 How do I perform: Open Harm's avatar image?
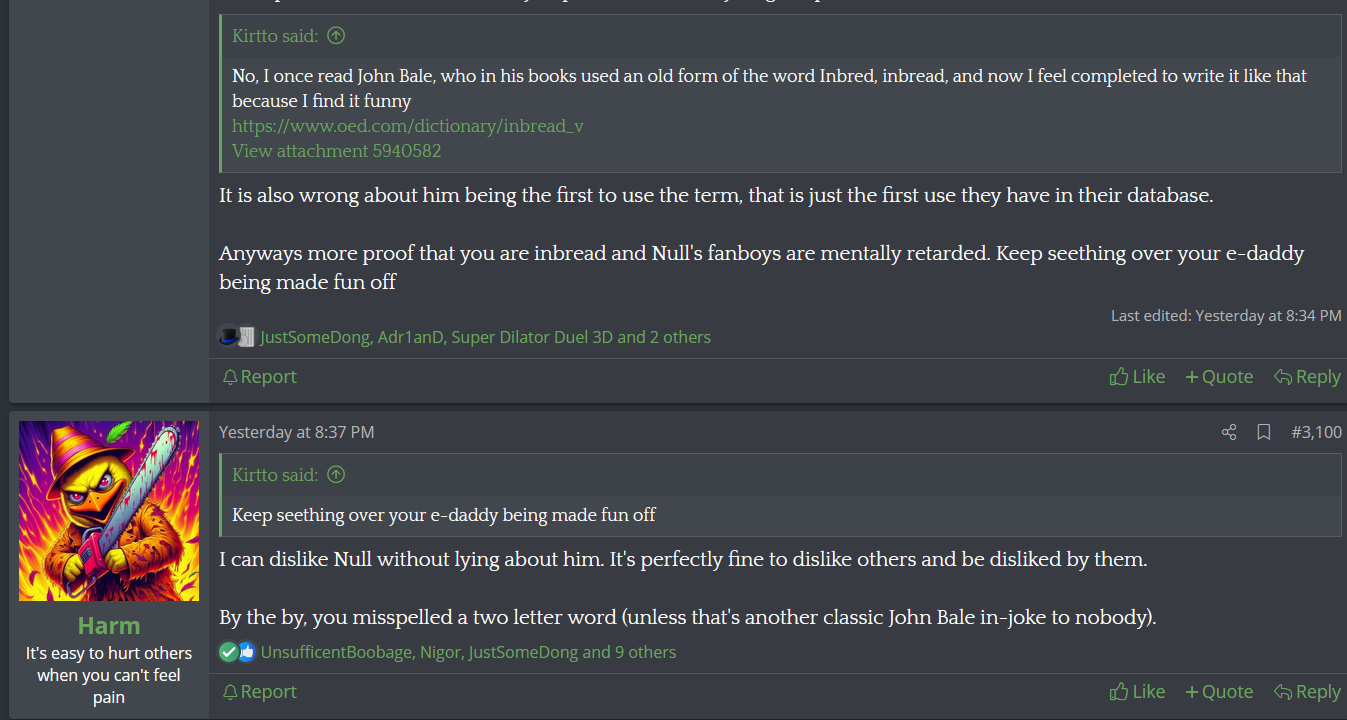tap(109, 511)
